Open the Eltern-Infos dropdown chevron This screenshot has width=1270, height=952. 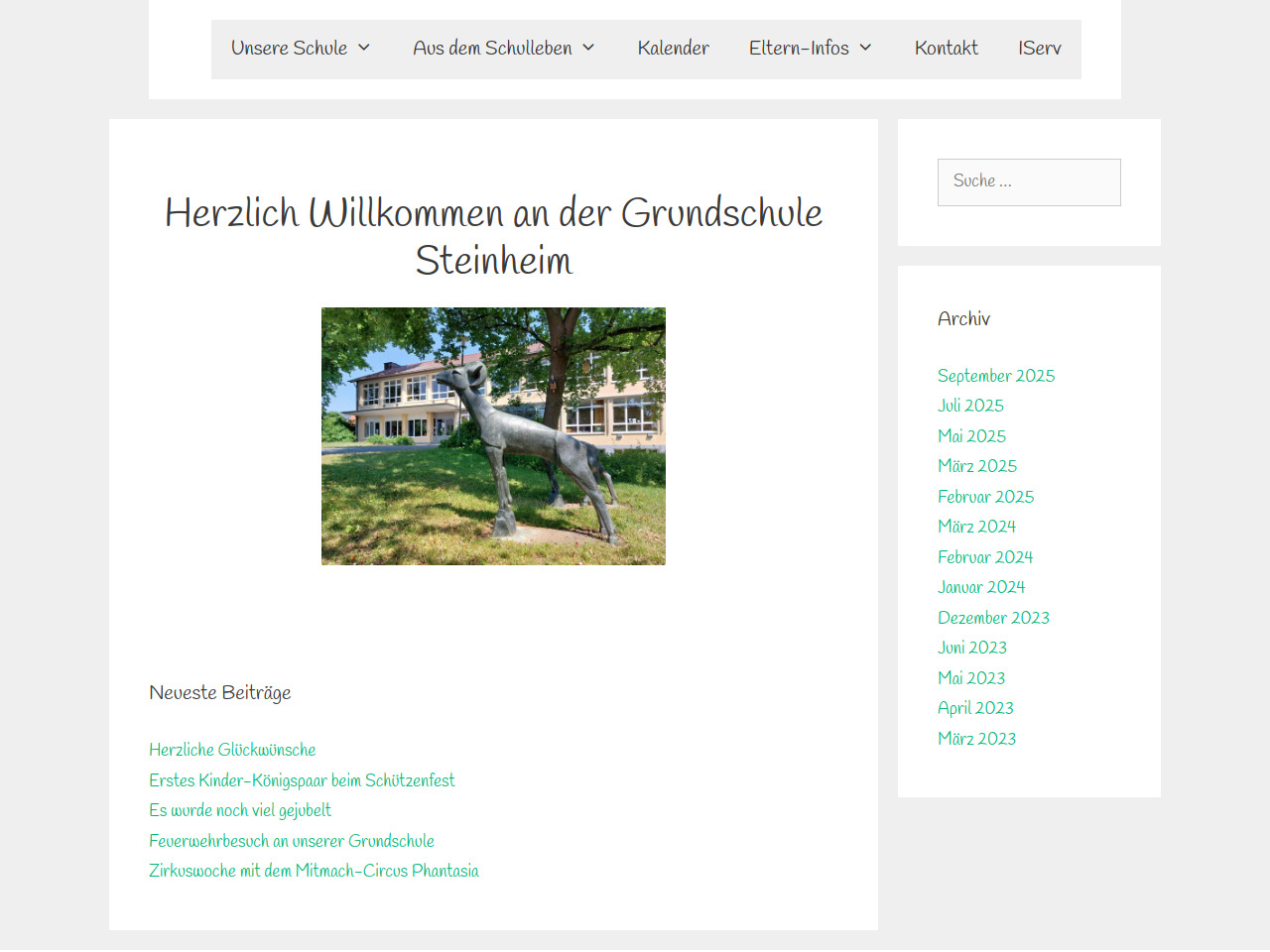coord(865,48)
